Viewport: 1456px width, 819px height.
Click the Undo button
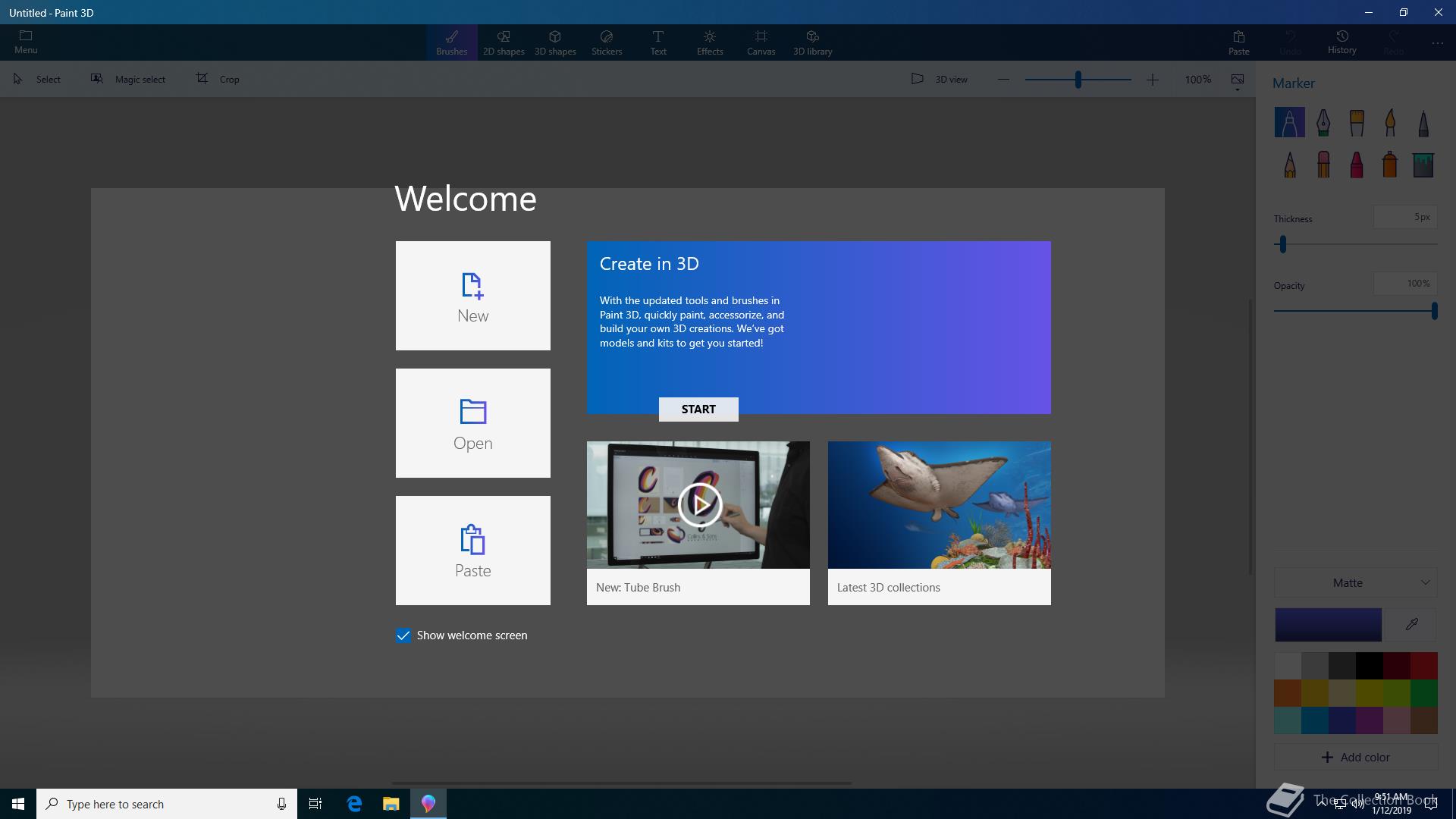point(1290,42)
